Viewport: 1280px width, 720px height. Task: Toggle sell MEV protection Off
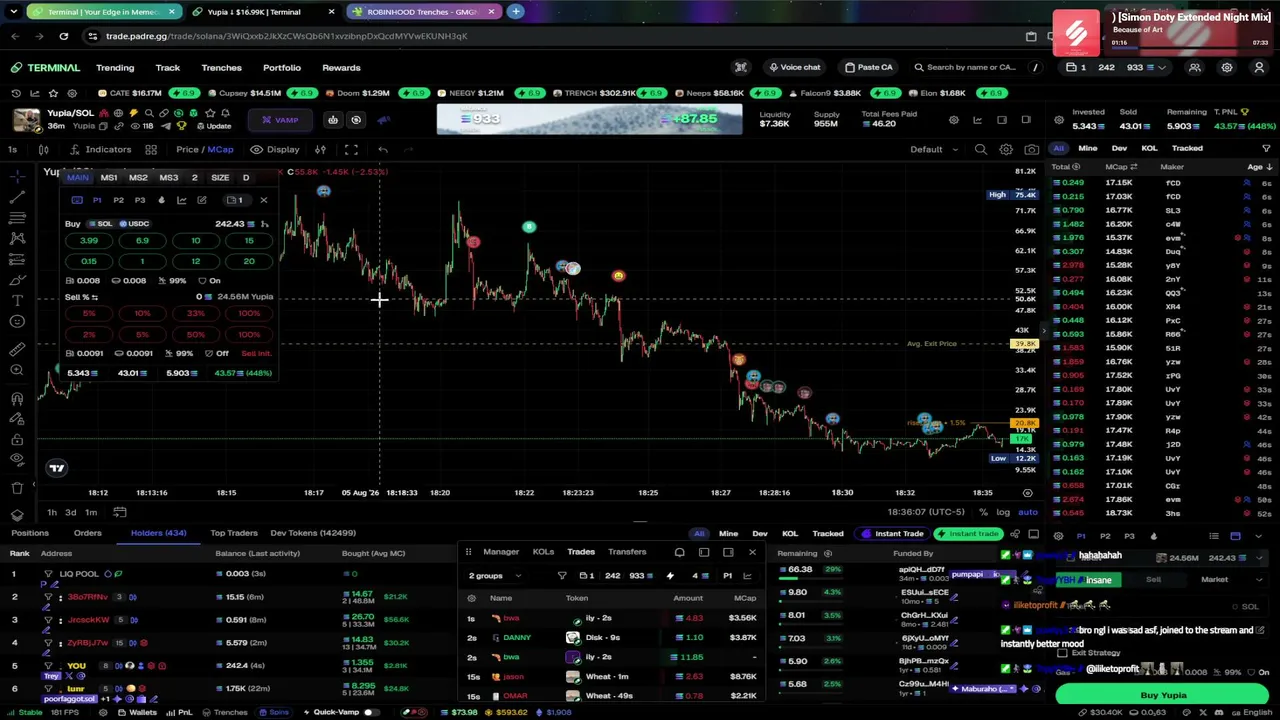coord(216,353)
